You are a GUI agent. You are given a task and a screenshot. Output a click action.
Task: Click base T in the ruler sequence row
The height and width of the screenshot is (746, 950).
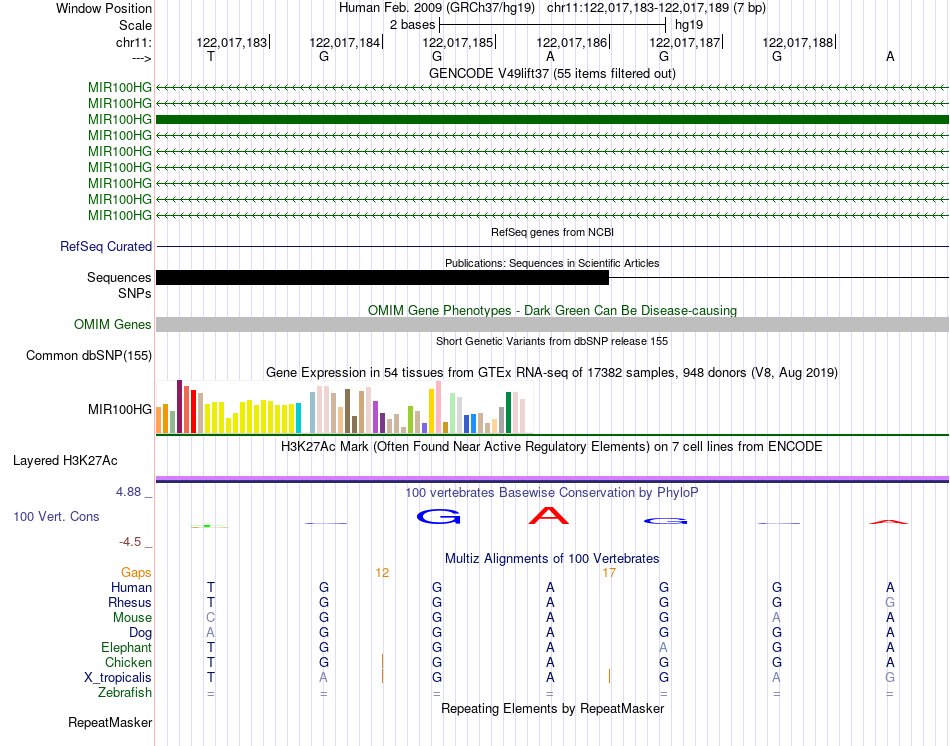211,56
